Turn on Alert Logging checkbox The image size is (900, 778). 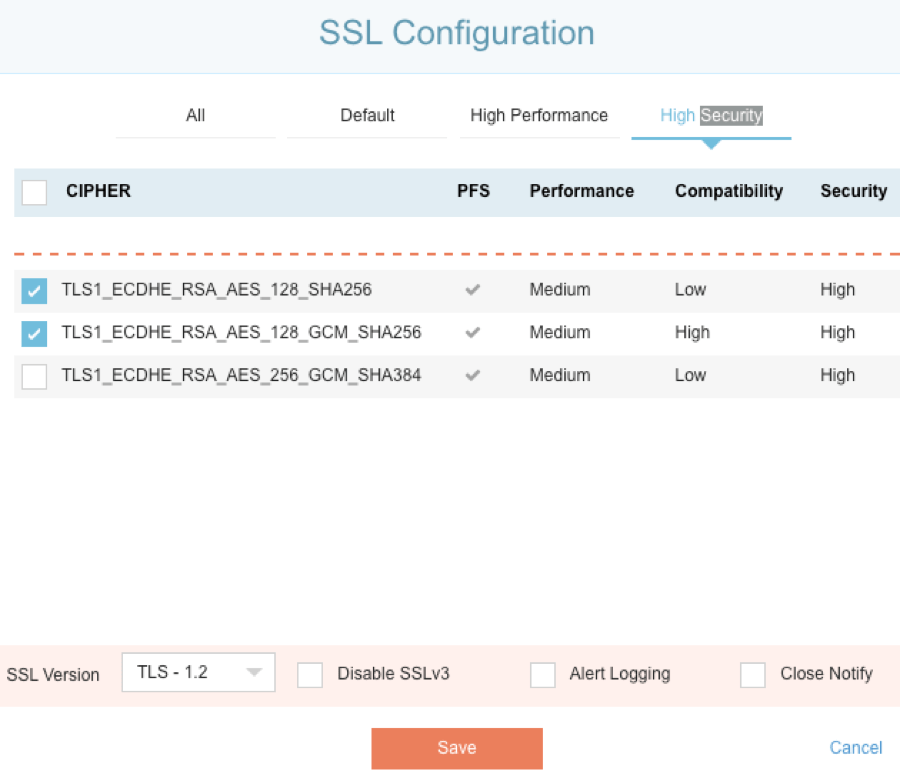click(542, 675)
